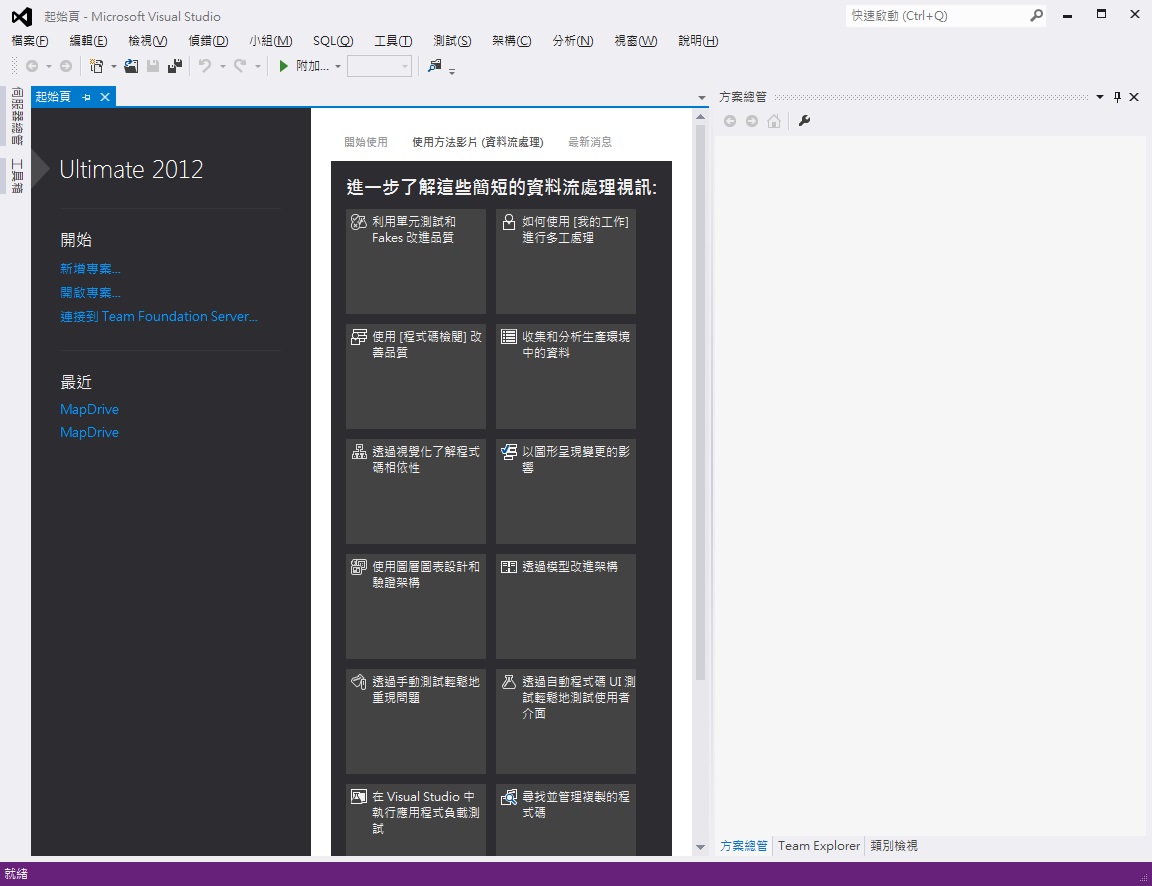Click the Navigate Backward toolbar icon

[x=32, y=66]
